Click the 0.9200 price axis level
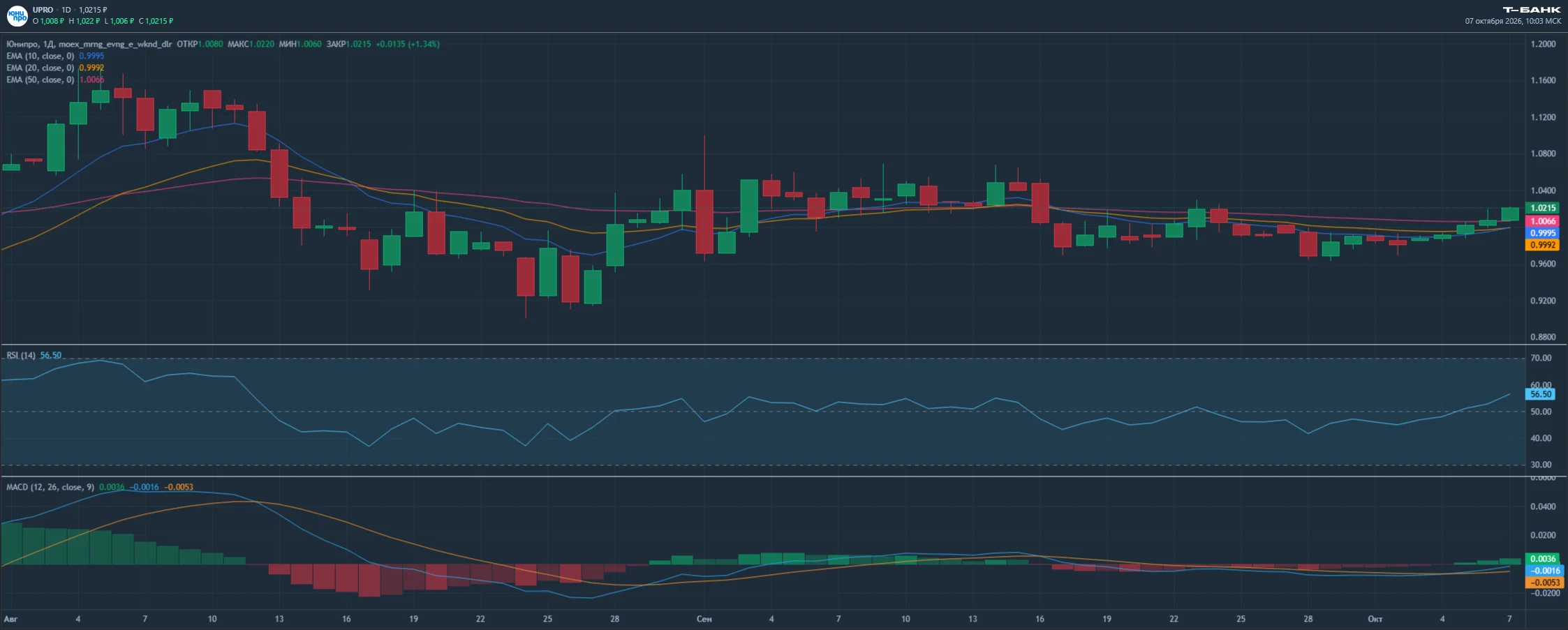Image resolution: width=1568 pixels, height=630 pixels. tap(1543, 301)
